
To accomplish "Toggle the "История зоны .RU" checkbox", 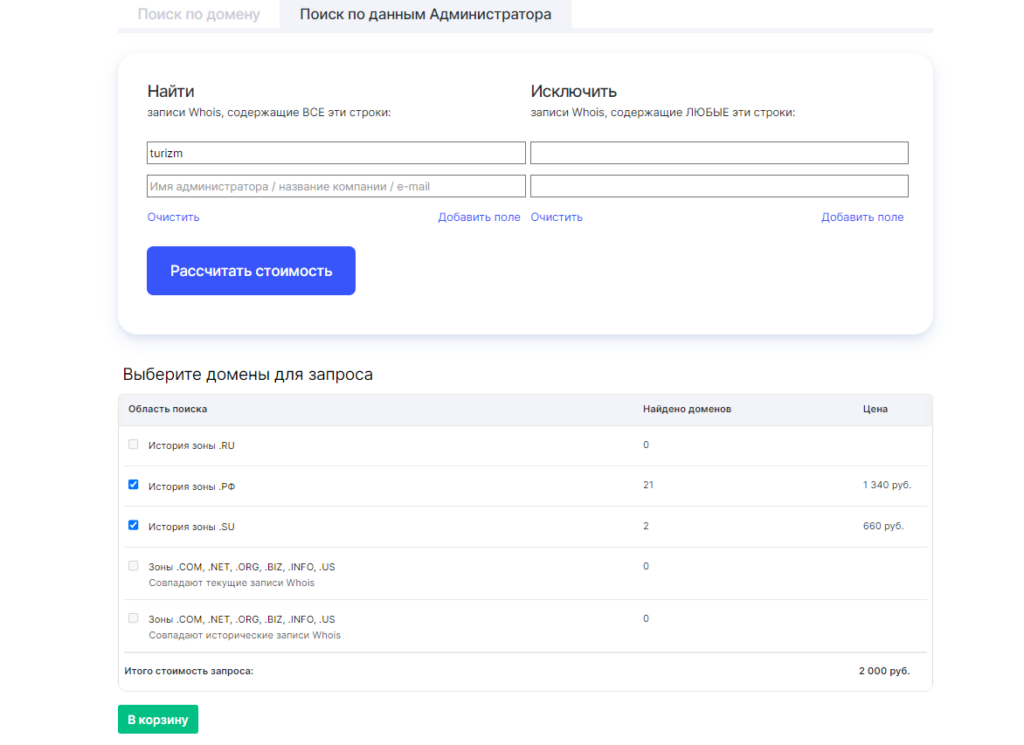I will click(x=134, y=444).
